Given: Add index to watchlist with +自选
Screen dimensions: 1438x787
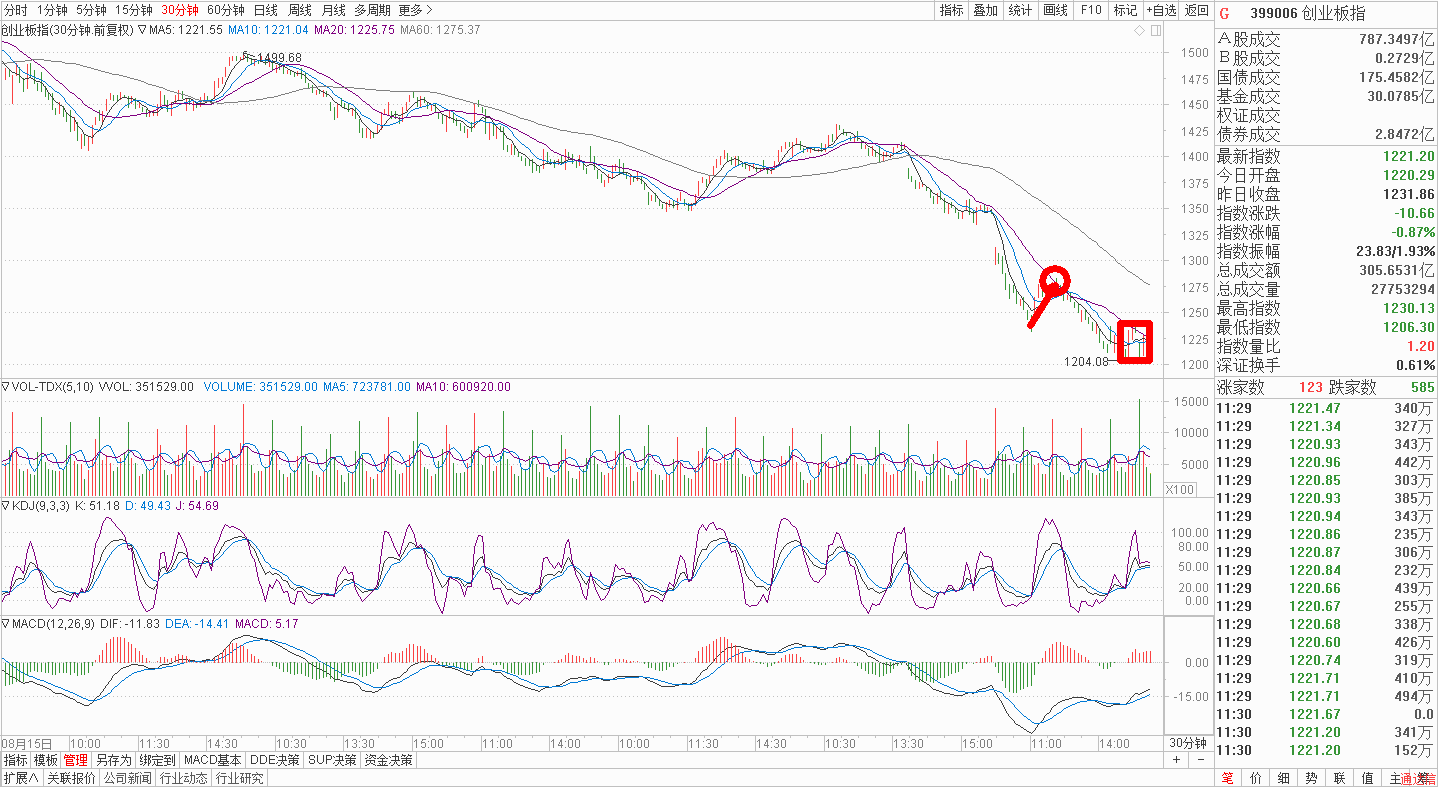Looking at the screenshot, I should tap(1161, 10).
